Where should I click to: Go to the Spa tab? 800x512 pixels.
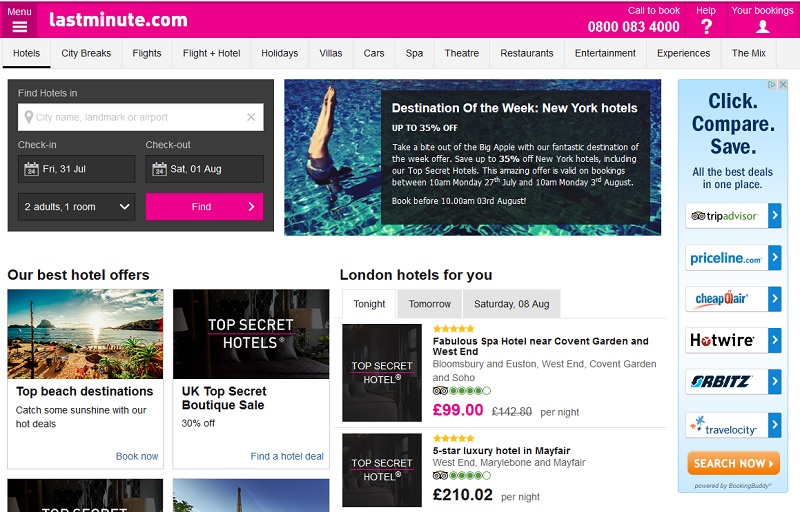pos(414,54)
